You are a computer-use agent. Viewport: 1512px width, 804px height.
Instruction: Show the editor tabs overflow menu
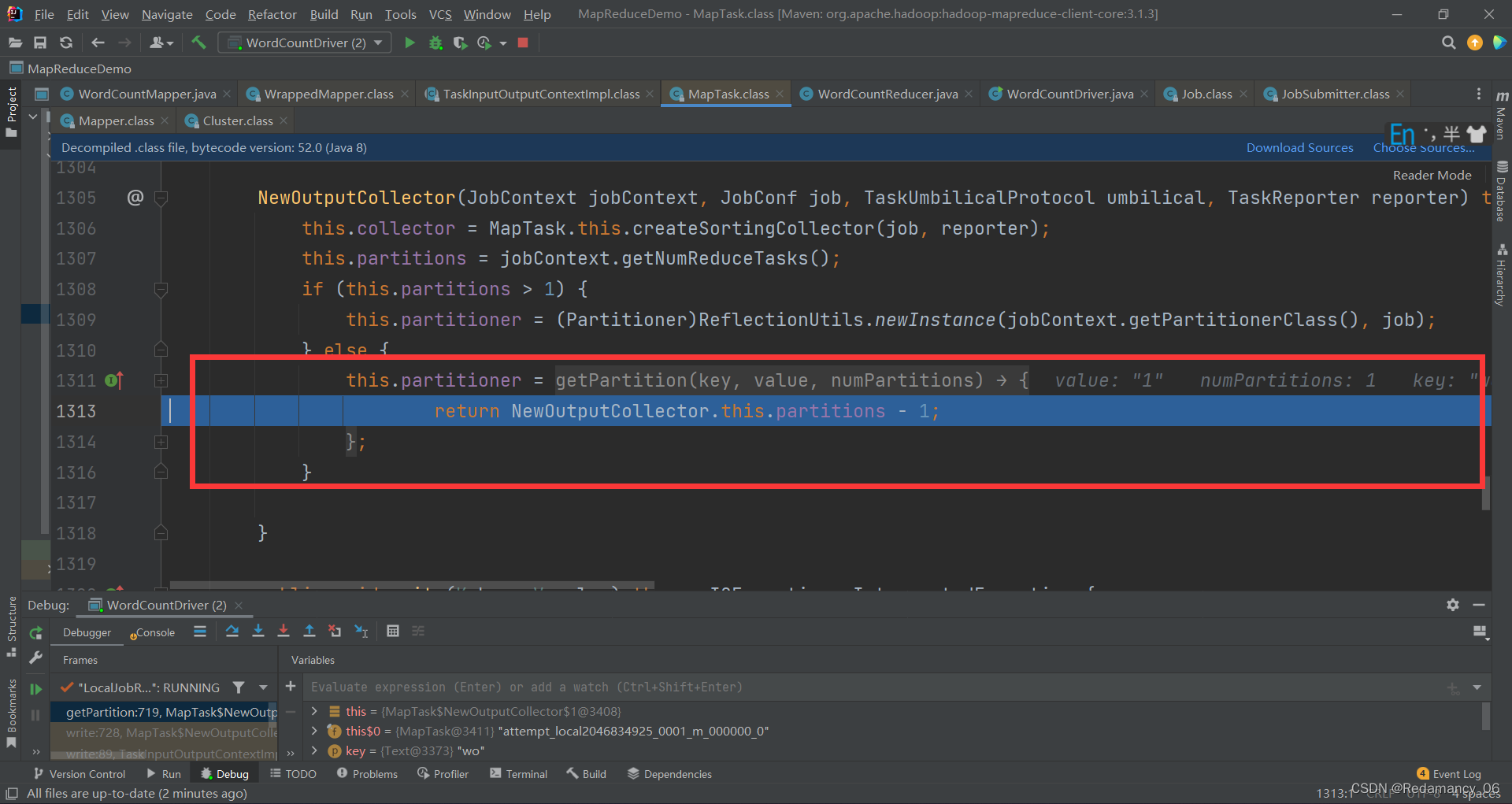(1479, 94)
